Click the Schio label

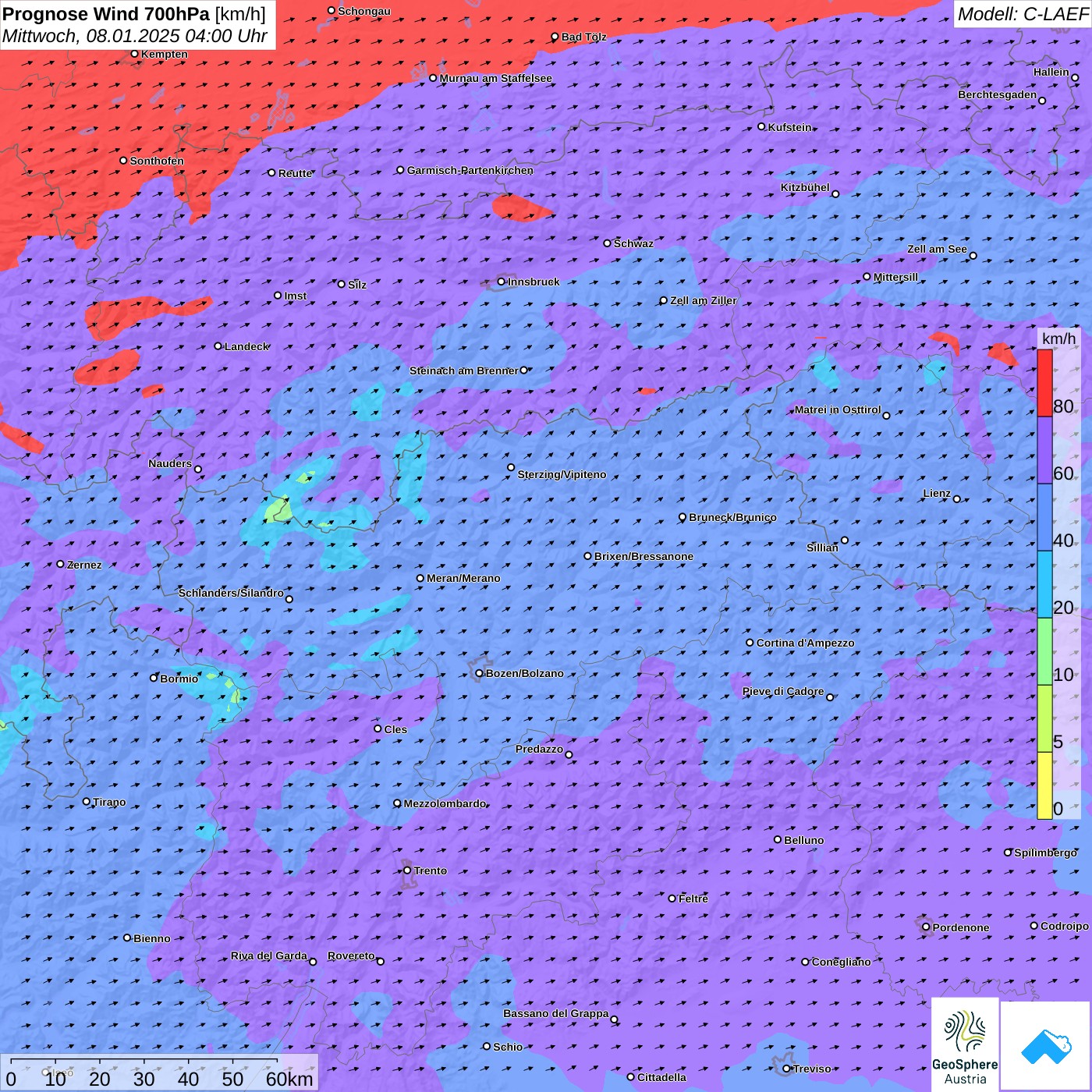(508, 1047)
